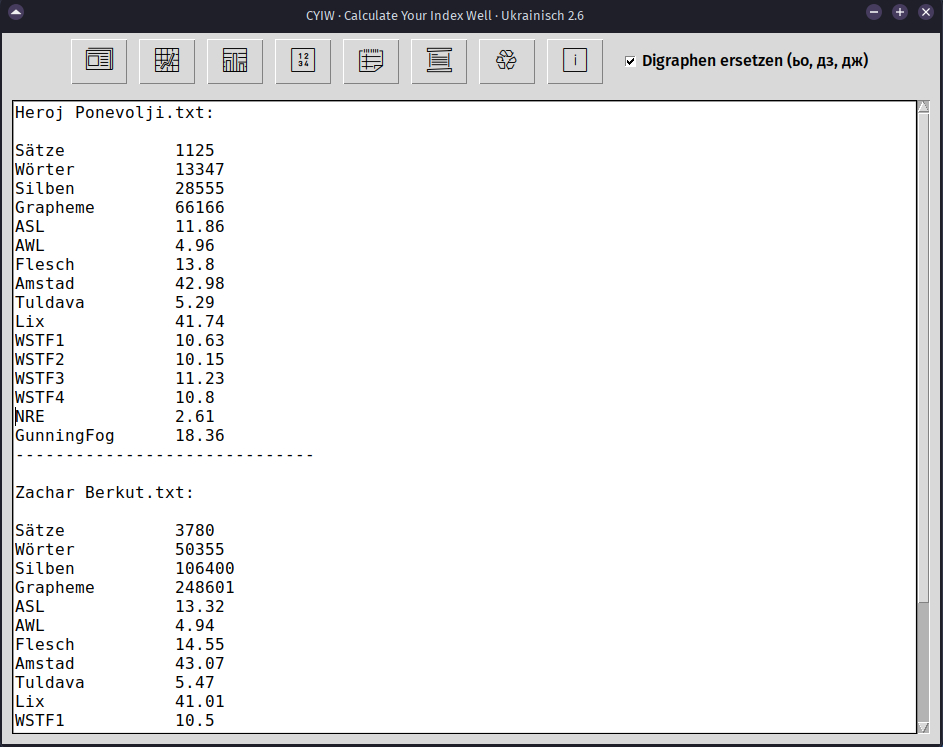The width and height of the screenshot is (943, 747).
Task: Open the window menu at the title bar's left
Action: 15,13
